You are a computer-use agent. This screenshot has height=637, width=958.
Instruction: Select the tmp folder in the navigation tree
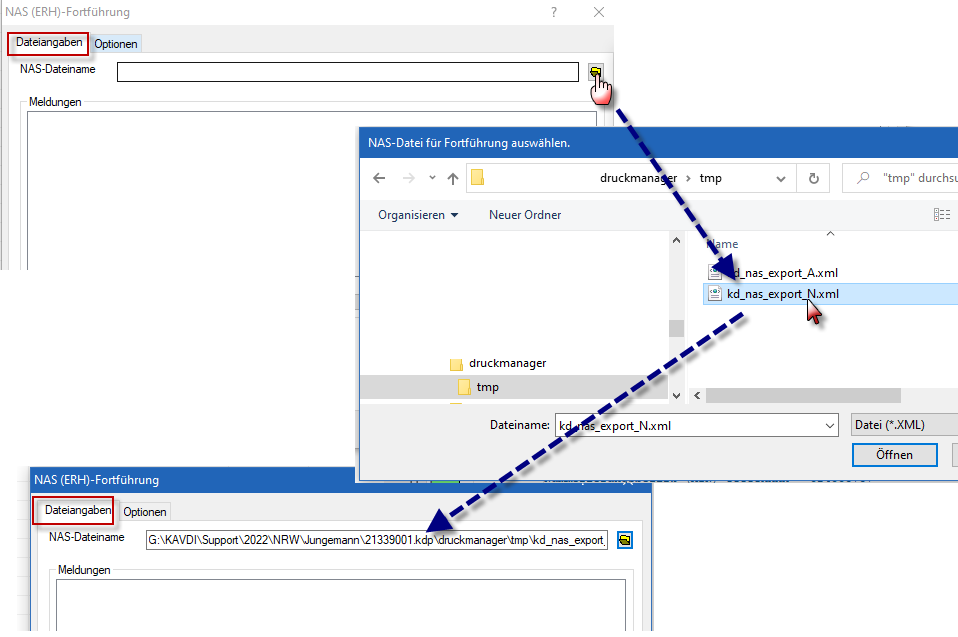click(487, 387)
